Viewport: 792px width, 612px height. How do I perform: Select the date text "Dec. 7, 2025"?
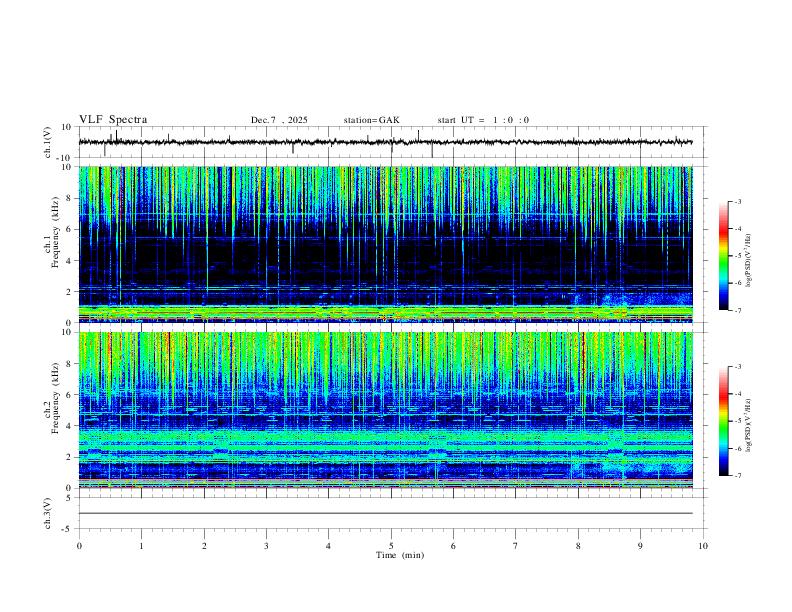pos(279,120)
